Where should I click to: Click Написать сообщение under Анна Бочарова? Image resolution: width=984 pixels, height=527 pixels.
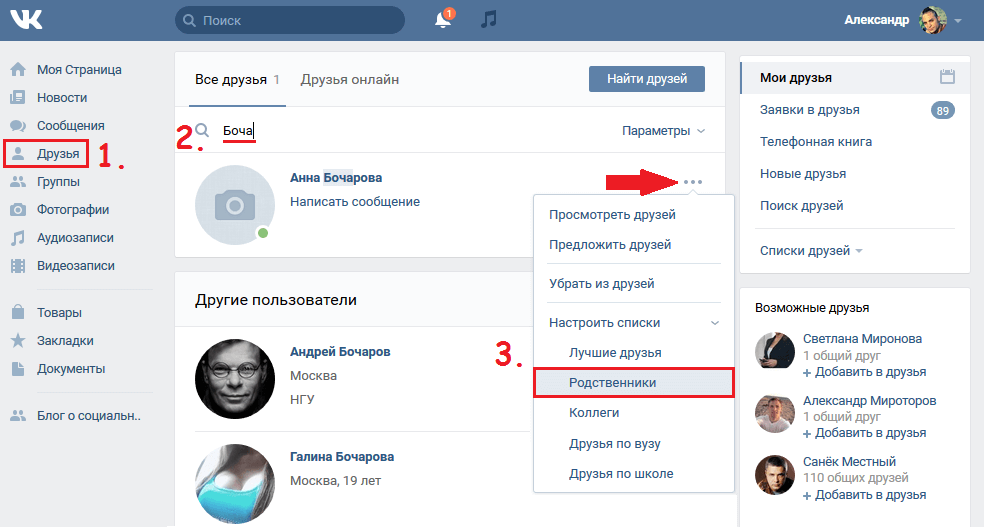click(354, 202)
